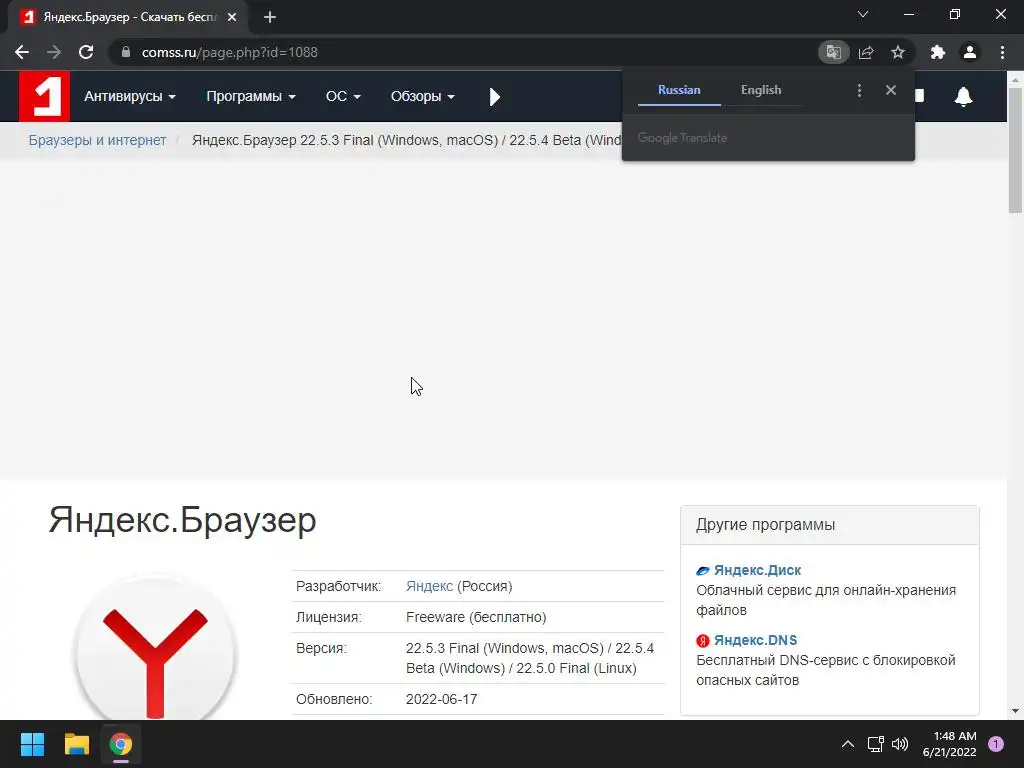
Task: Open the Google Translate icon in address bar
Action: (833, 52)
